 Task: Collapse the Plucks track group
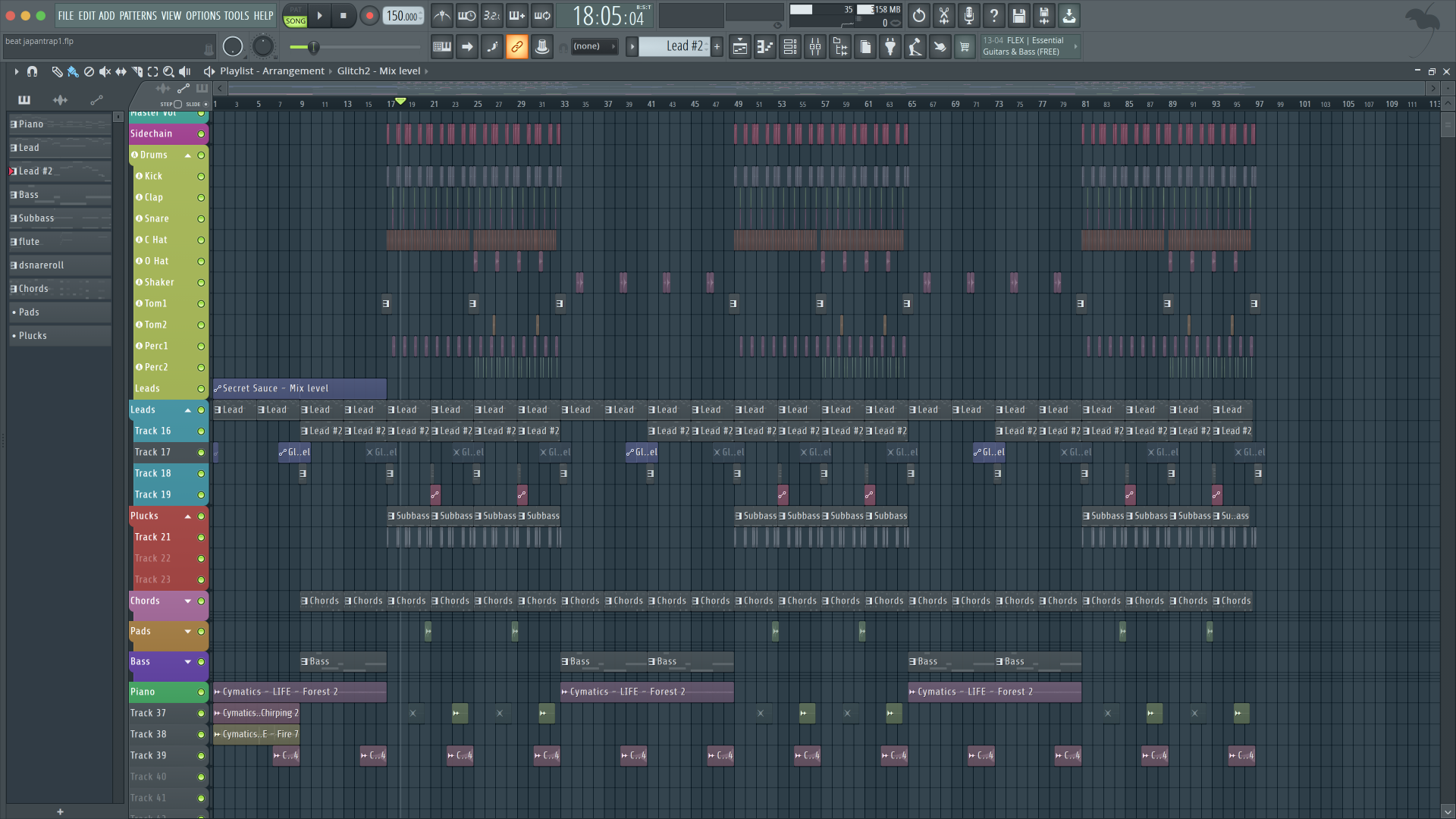tap(188, 516)
